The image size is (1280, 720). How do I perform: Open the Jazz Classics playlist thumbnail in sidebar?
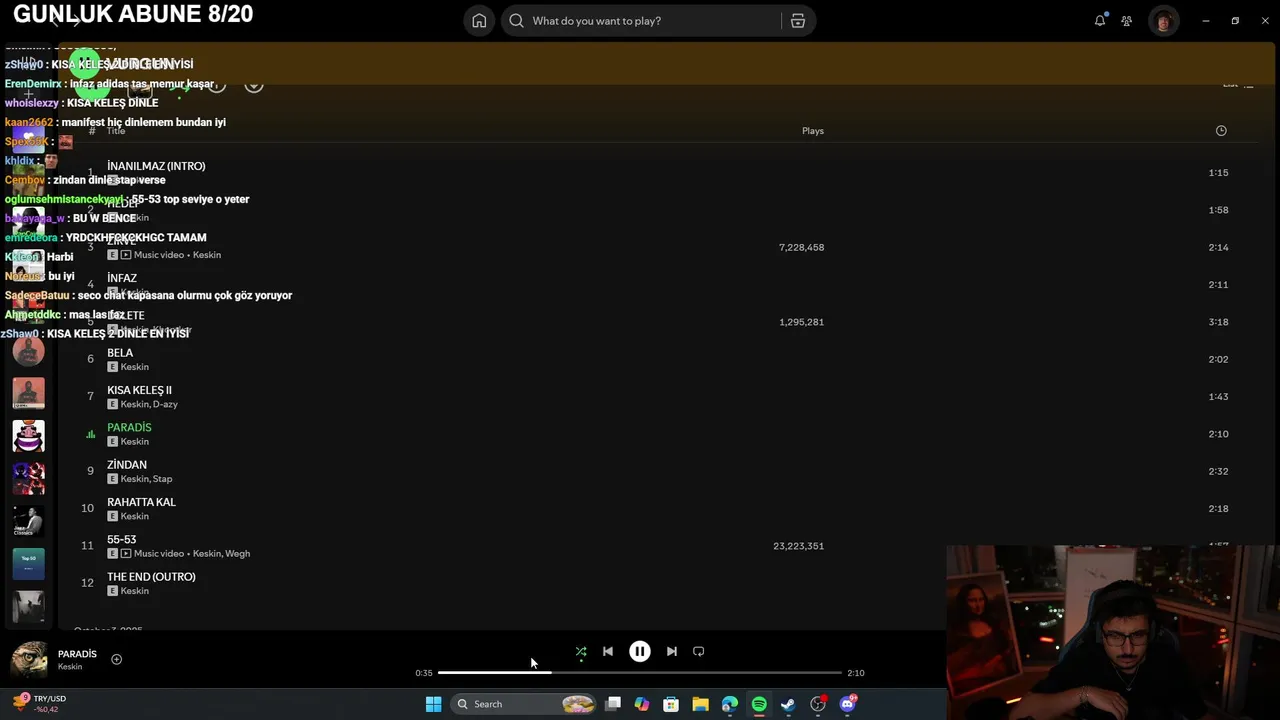tap(28, 521)
